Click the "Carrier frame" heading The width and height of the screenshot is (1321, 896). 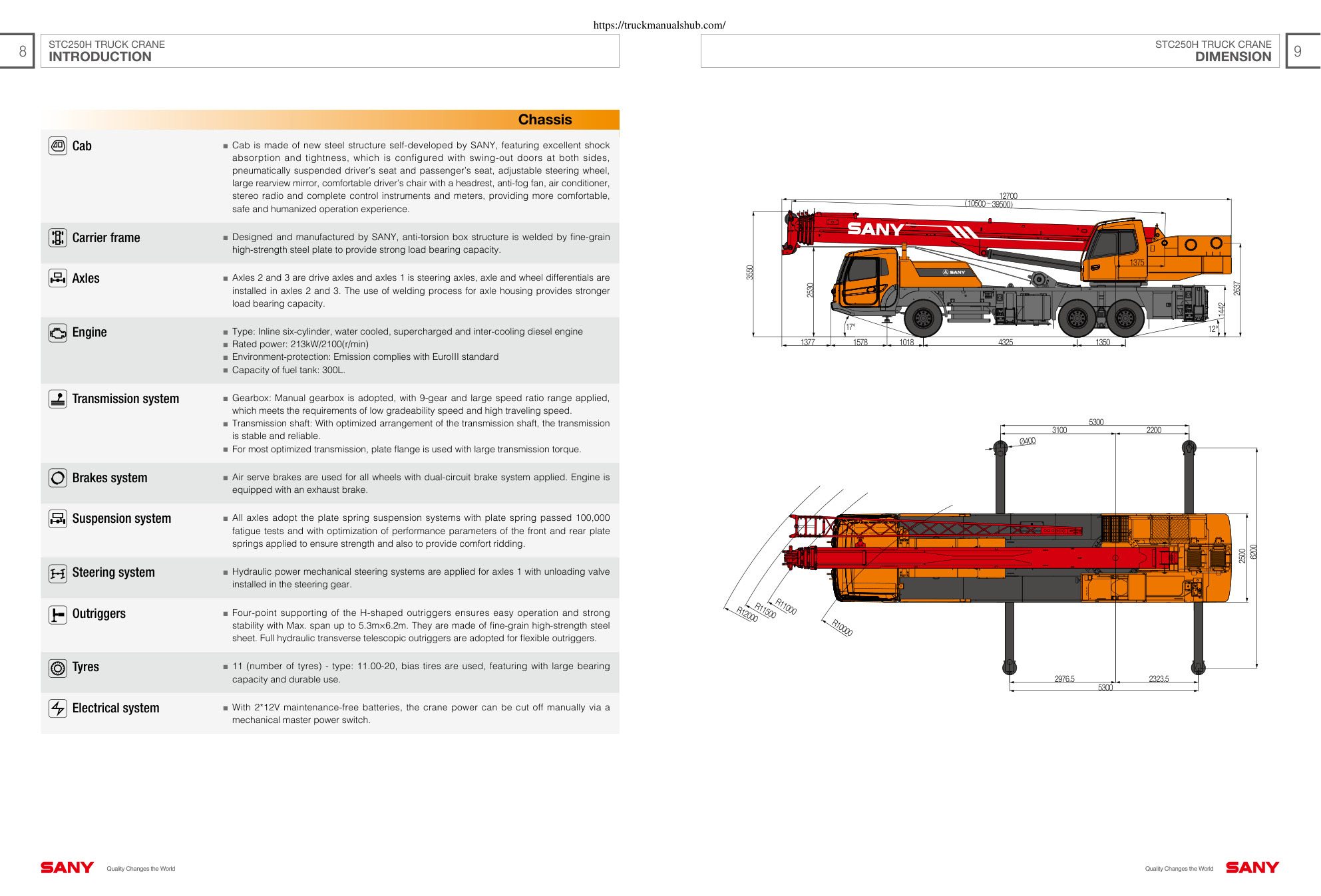[106, 238]
